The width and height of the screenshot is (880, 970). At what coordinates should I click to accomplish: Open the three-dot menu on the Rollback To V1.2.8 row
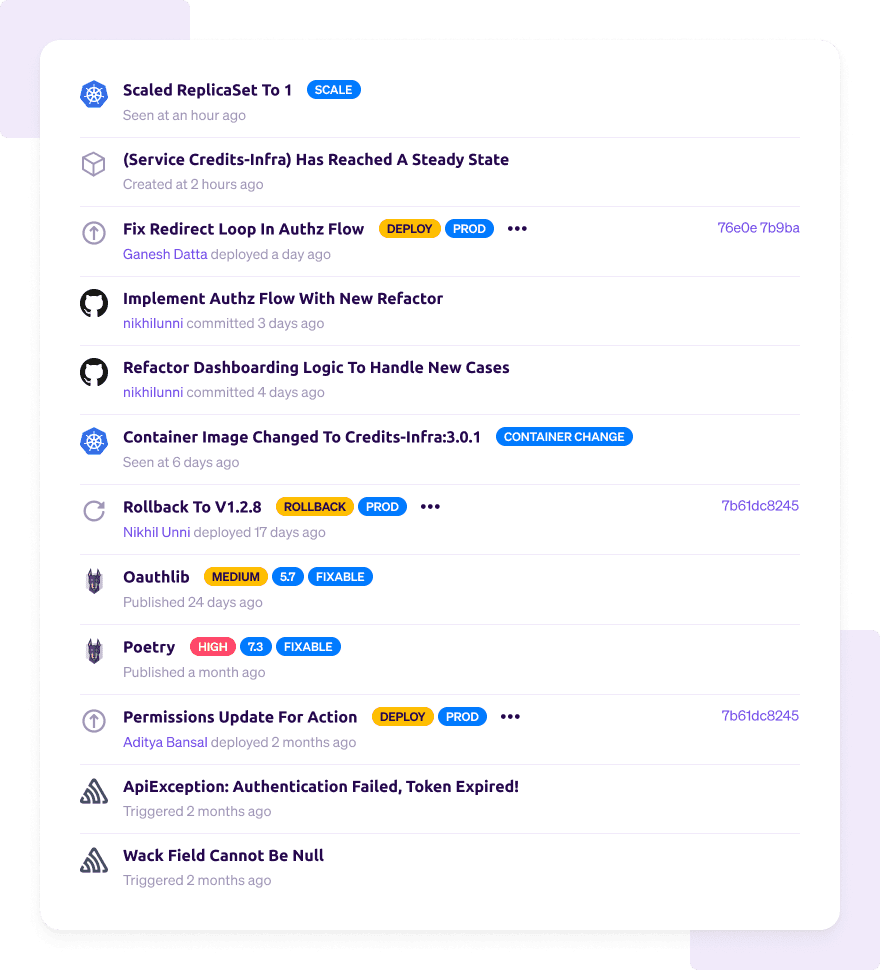click(430, 507)
